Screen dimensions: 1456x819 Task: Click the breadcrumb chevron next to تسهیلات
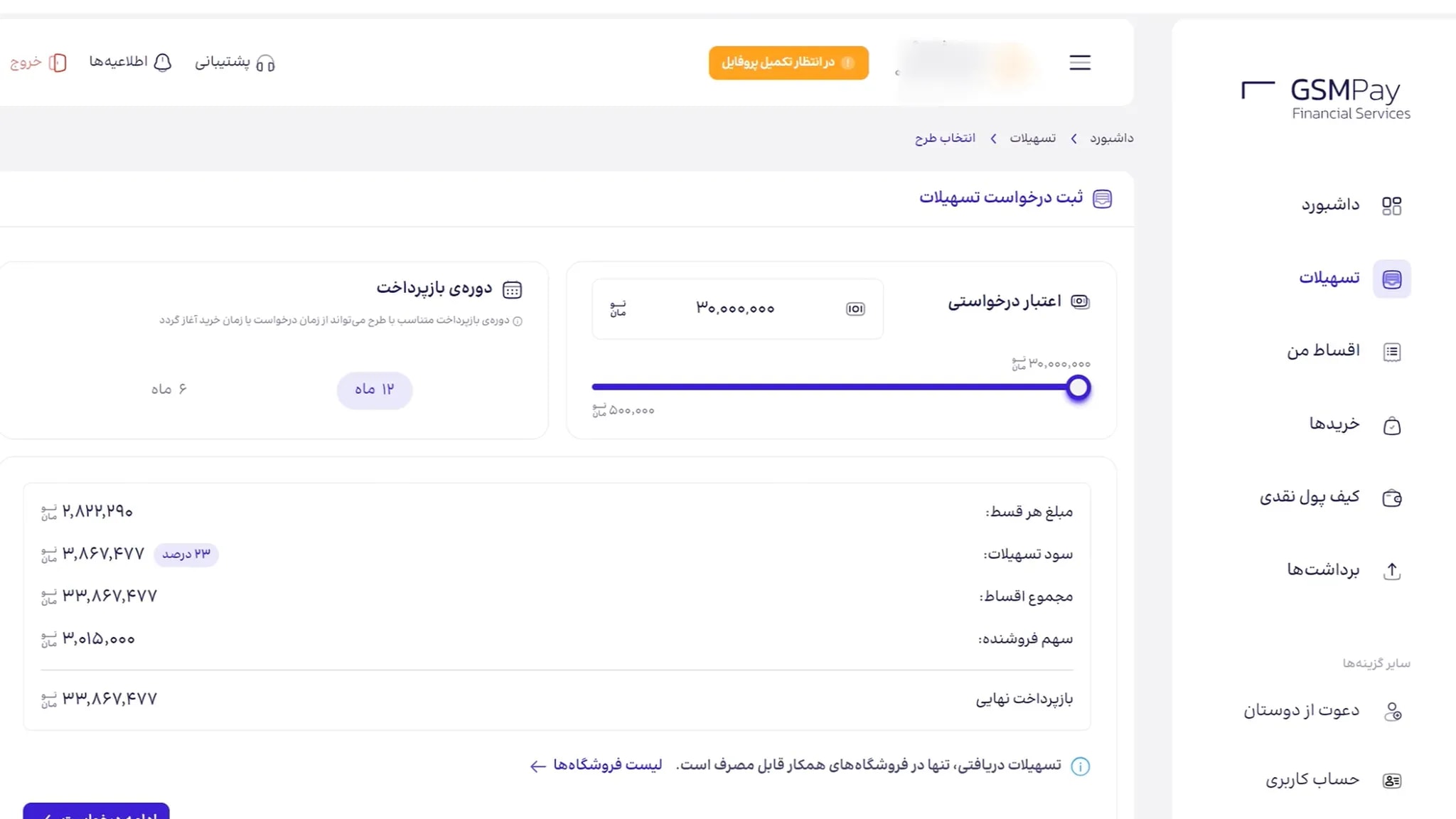tap(993, 138)
